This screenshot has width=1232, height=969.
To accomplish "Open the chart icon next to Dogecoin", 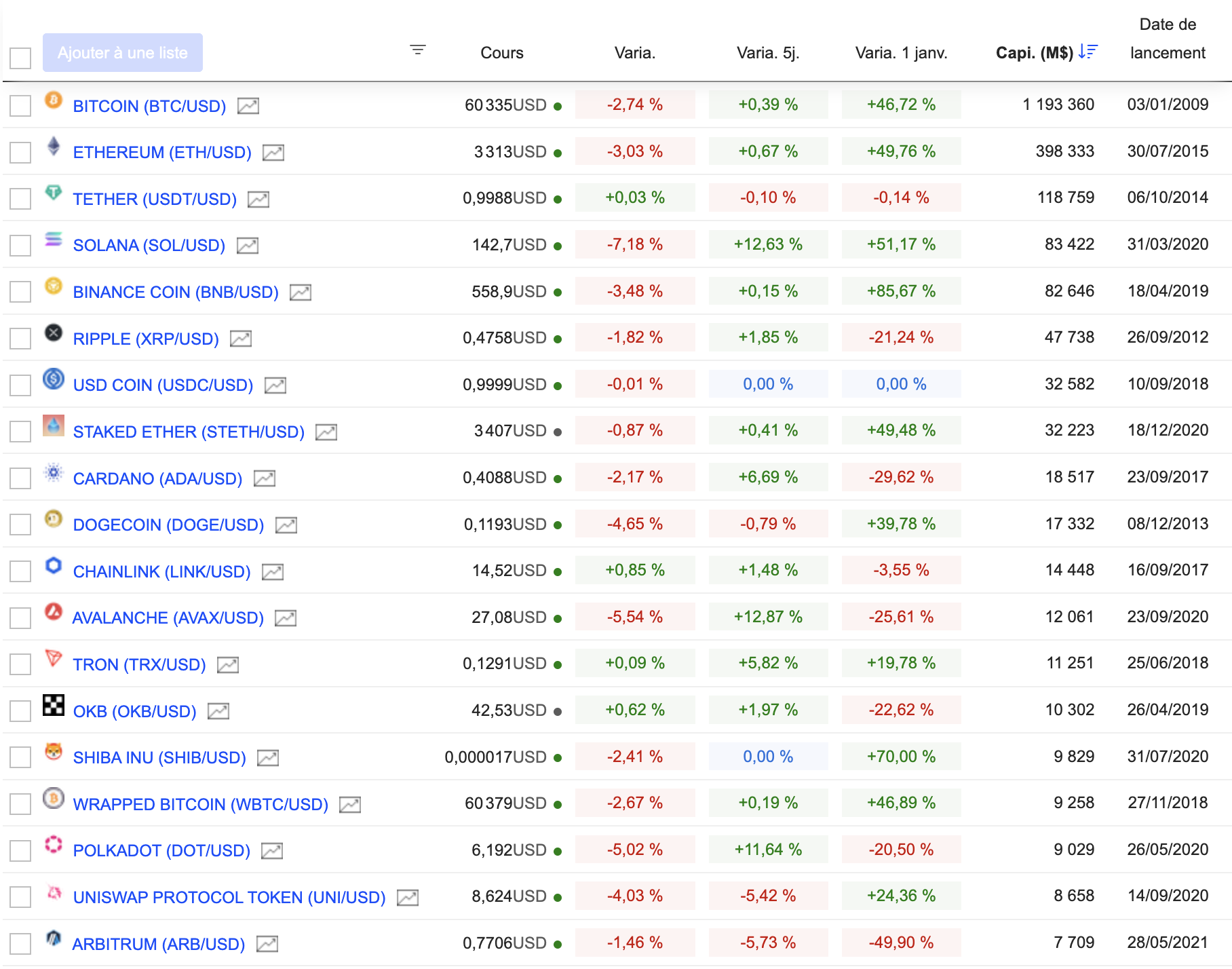I will click(x=286, y=525).
